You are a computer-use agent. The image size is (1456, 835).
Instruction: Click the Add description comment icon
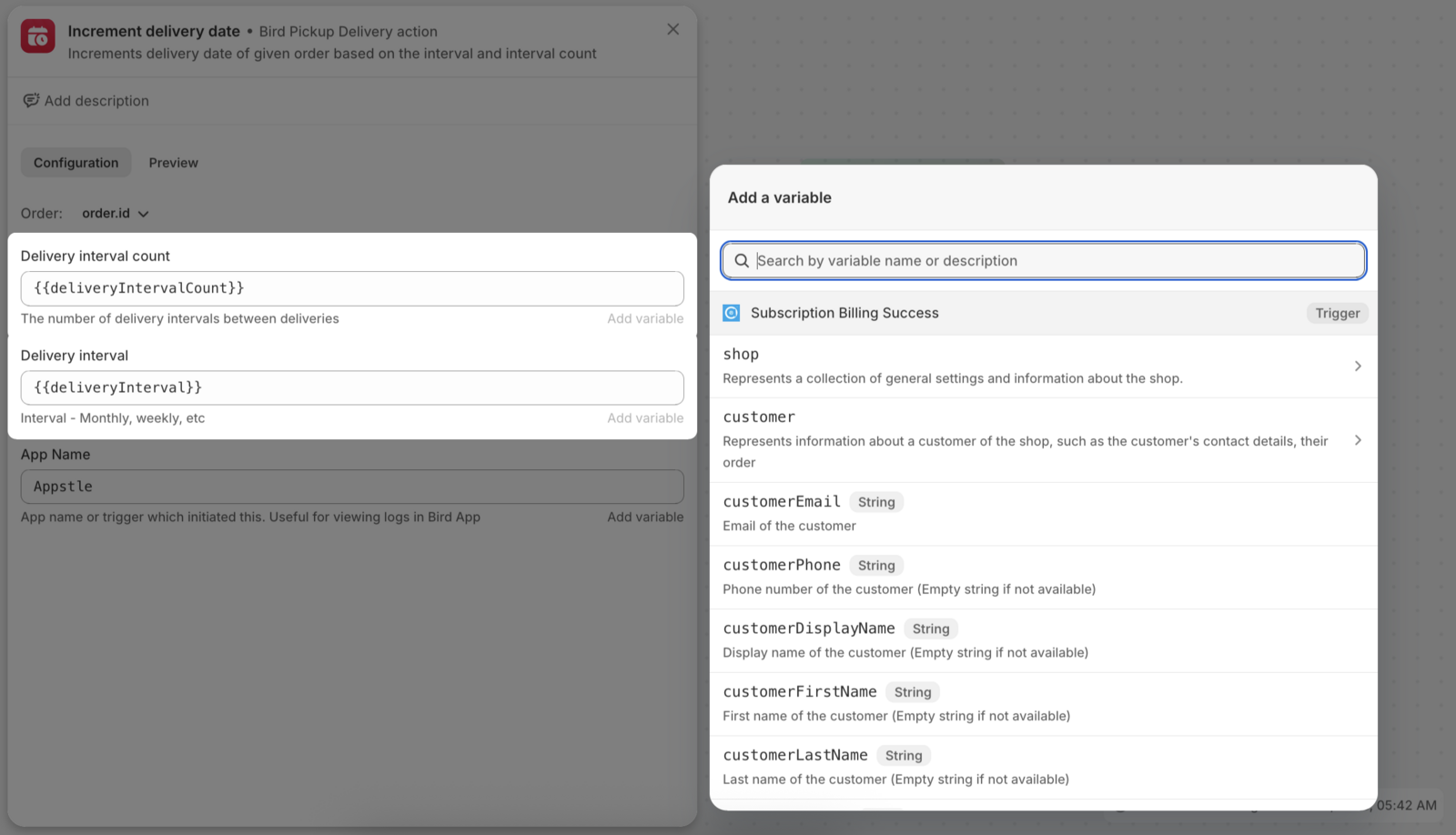pos(31,100)
